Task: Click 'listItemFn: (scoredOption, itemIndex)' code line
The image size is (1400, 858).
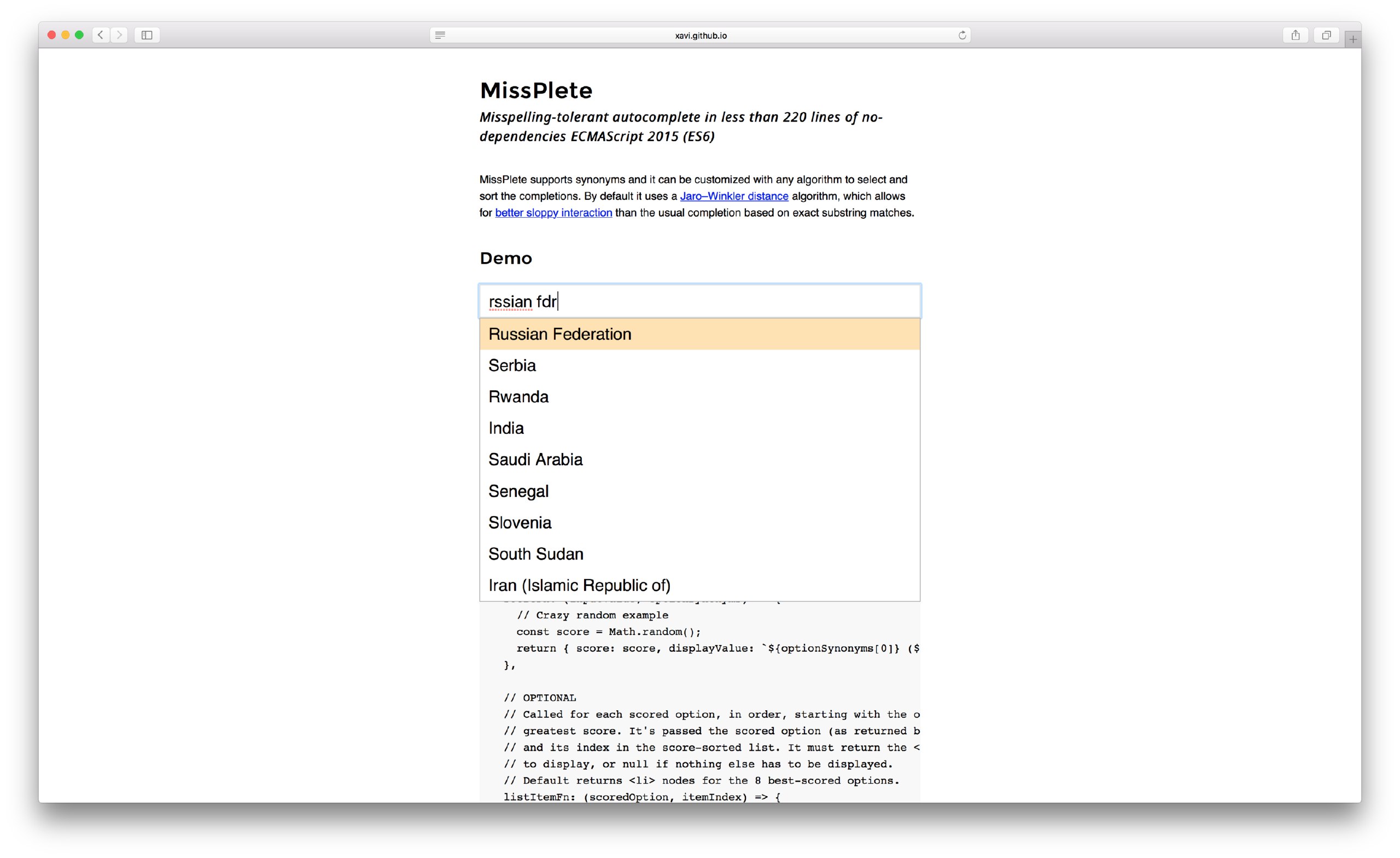Action: tap(642, 797)
